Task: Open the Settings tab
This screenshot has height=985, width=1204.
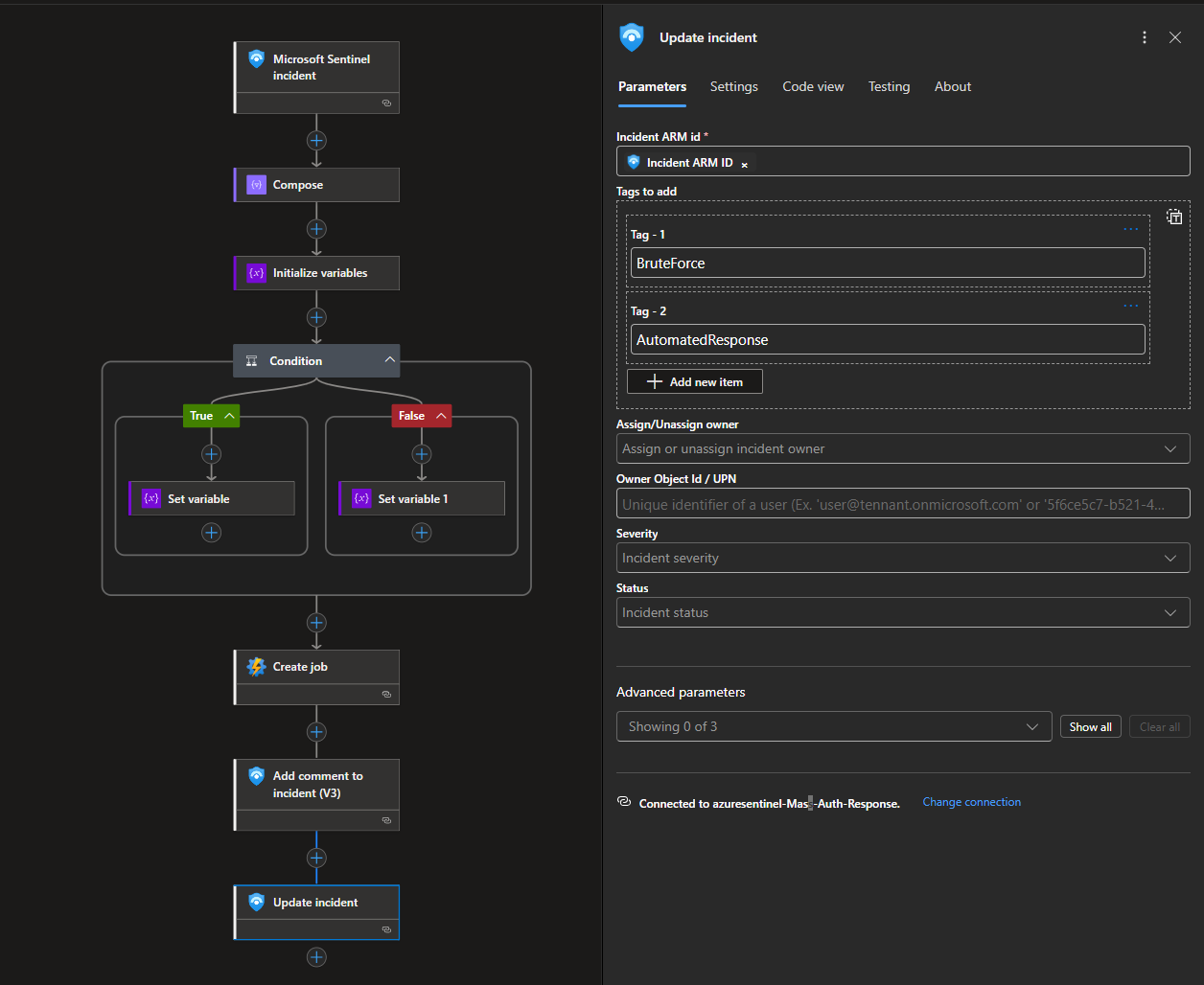Action: pyautogui.click(x=733, y=86)
